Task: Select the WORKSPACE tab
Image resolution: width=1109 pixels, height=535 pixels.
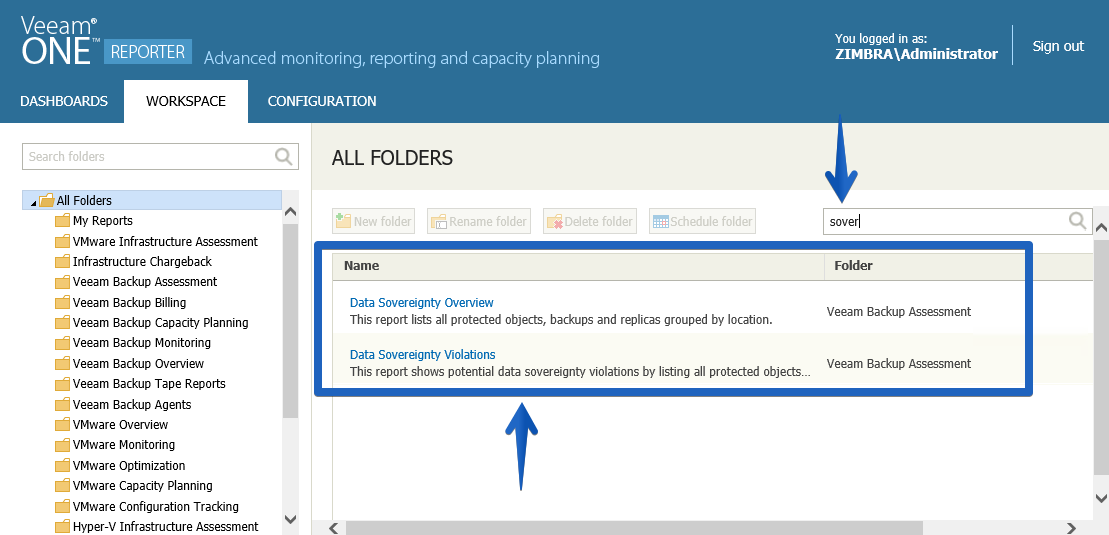Action: tap(186, 101)
